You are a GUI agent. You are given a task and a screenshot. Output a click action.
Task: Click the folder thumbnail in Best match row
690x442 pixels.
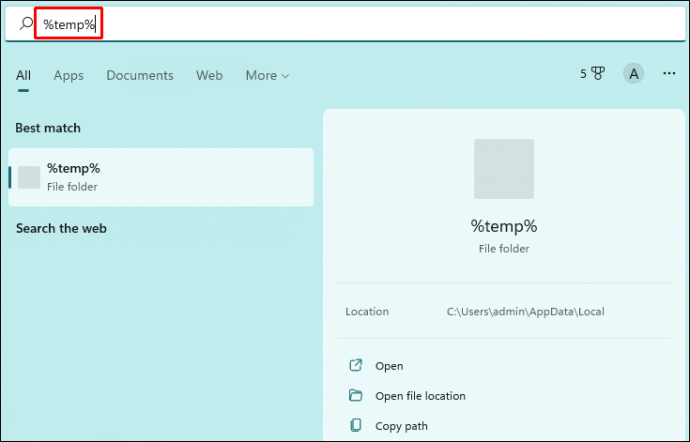point(29,177)
